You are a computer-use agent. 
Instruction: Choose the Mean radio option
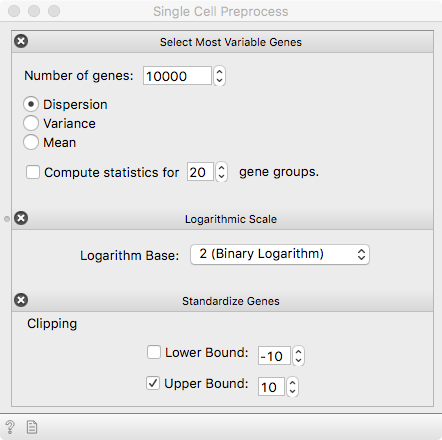point(31,142)
